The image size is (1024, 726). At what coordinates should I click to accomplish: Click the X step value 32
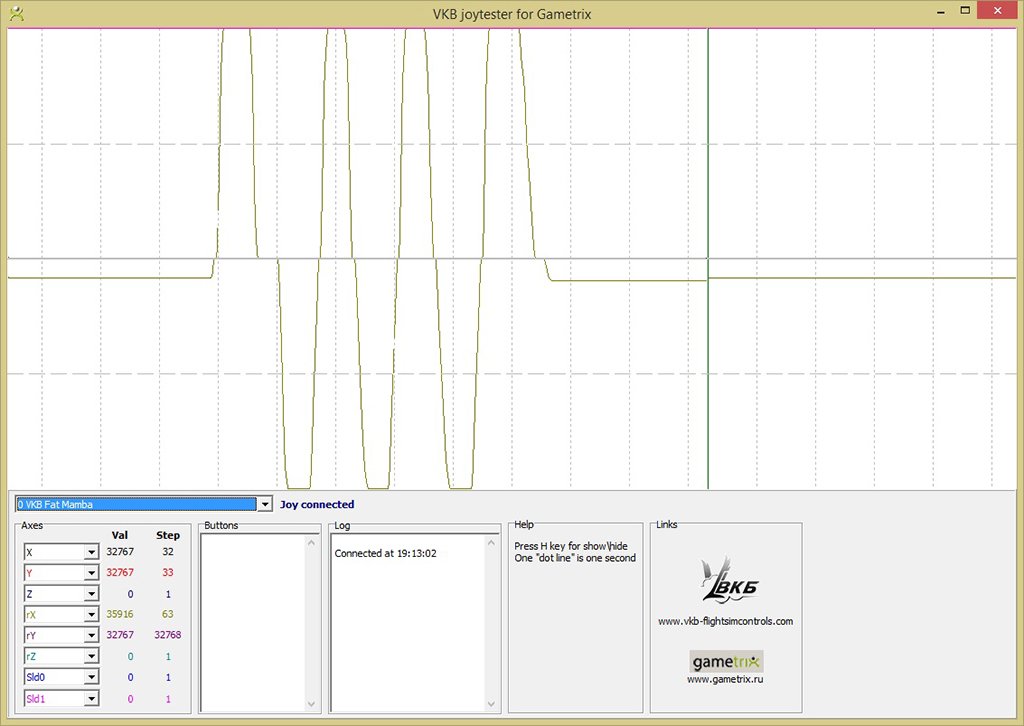[168, 551]
